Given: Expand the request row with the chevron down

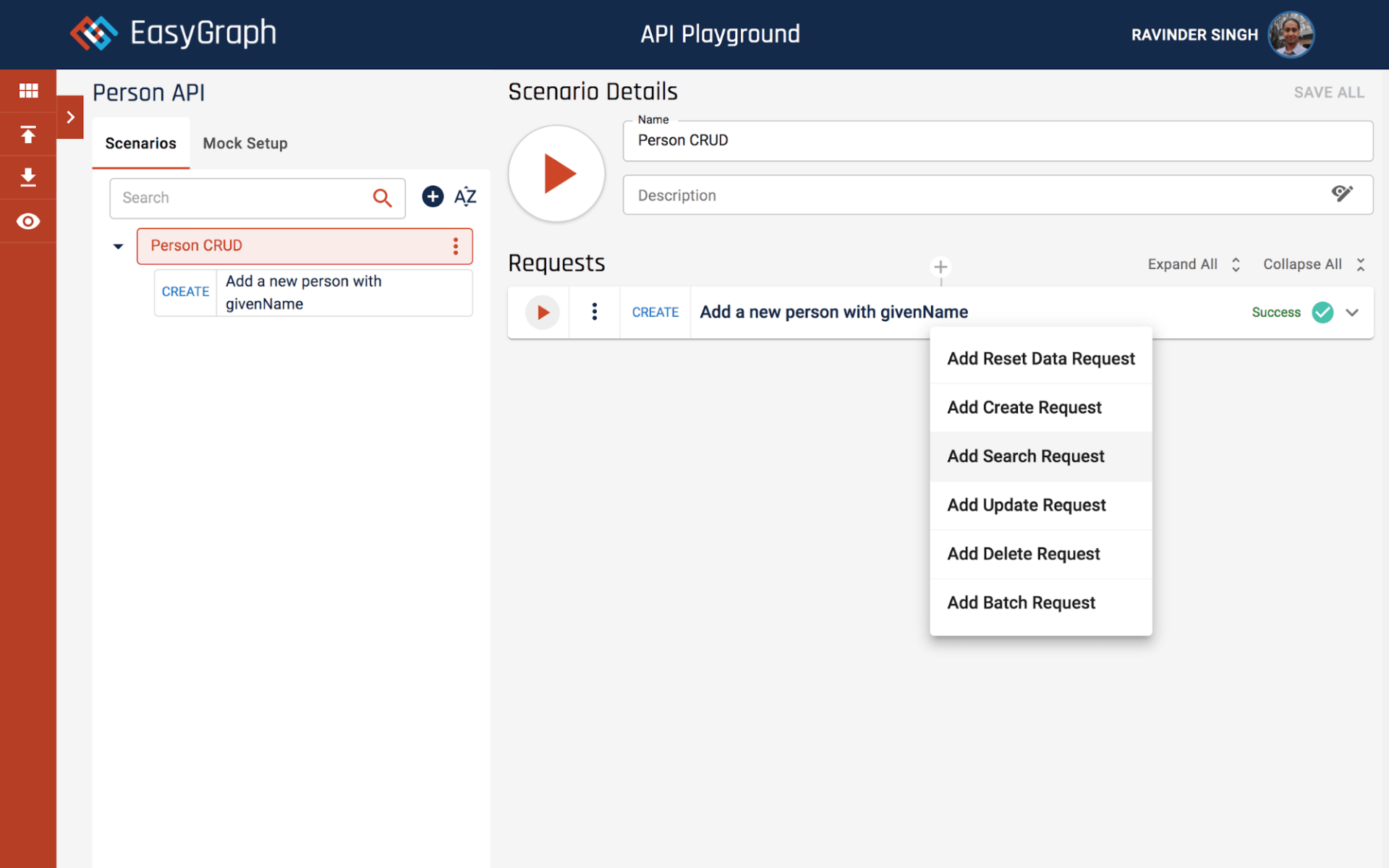Looking at the screenshot, I should [1352, 312].
